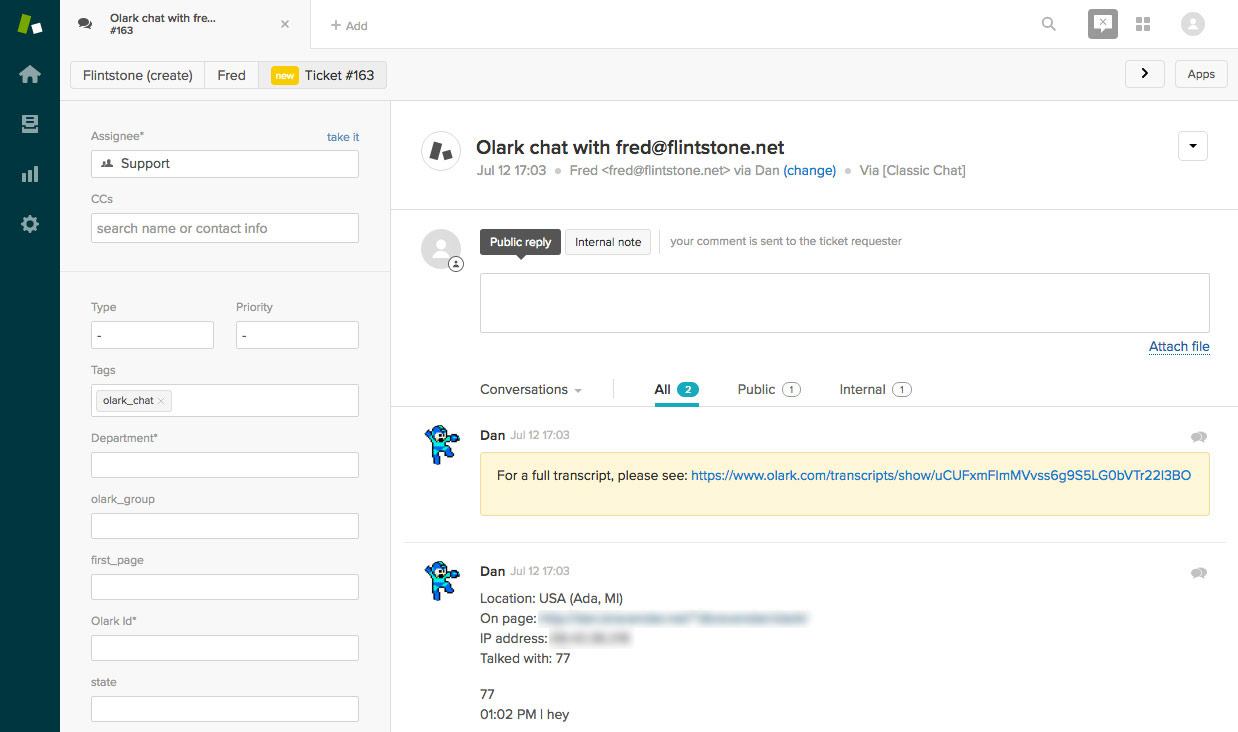Click in the Tags field

tap(225, 400)
